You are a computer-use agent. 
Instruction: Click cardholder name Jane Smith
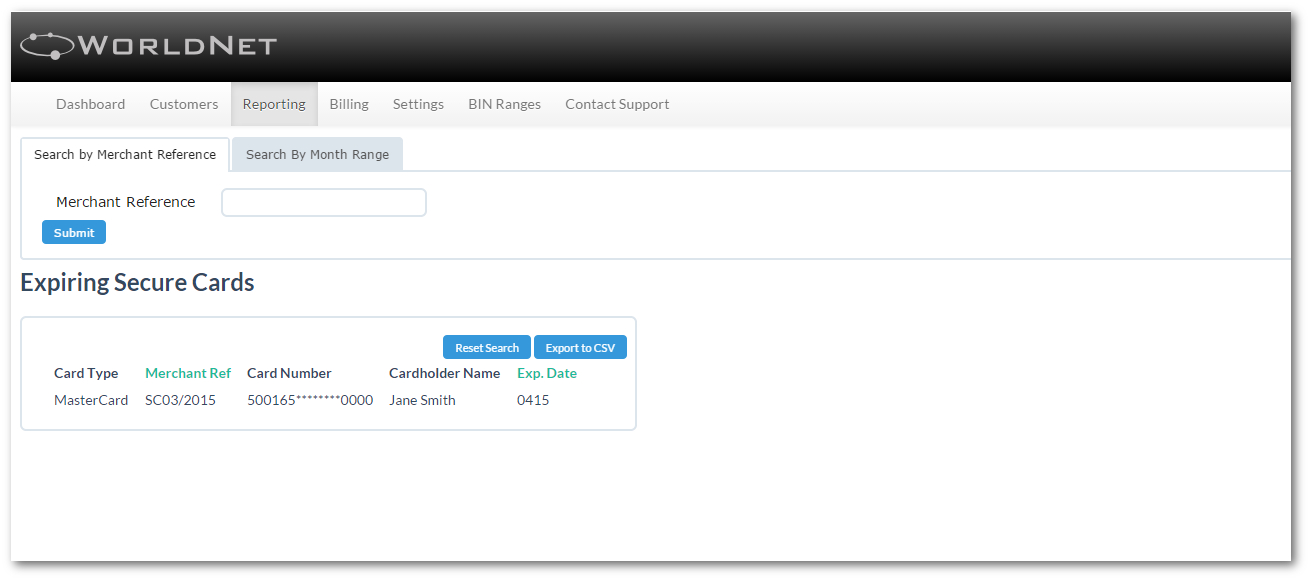tap(422, 400)
